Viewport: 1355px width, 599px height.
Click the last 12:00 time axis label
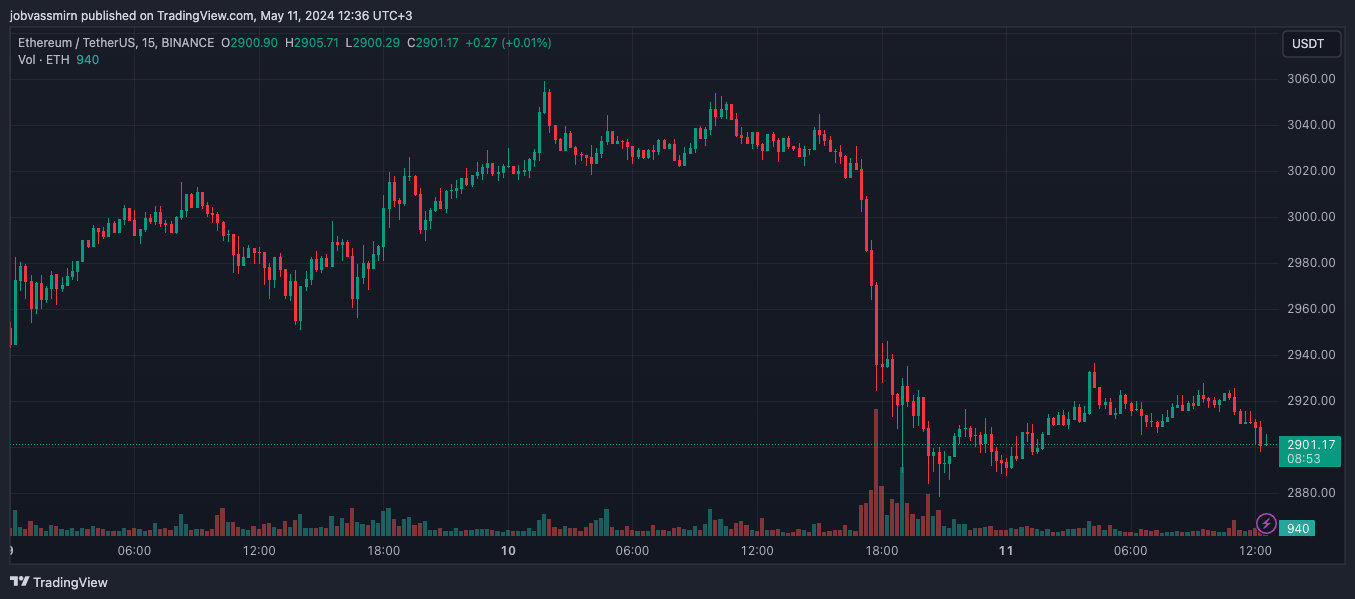point(1255,551)
